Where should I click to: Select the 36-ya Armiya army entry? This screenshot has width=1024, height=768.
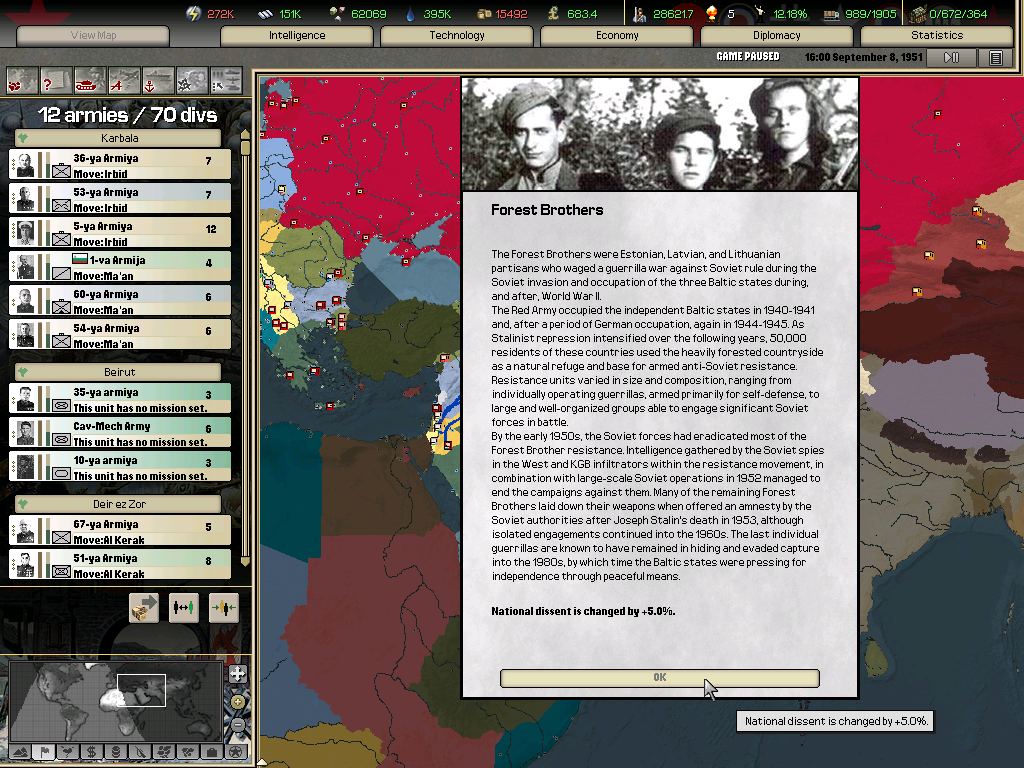(120, 165)
